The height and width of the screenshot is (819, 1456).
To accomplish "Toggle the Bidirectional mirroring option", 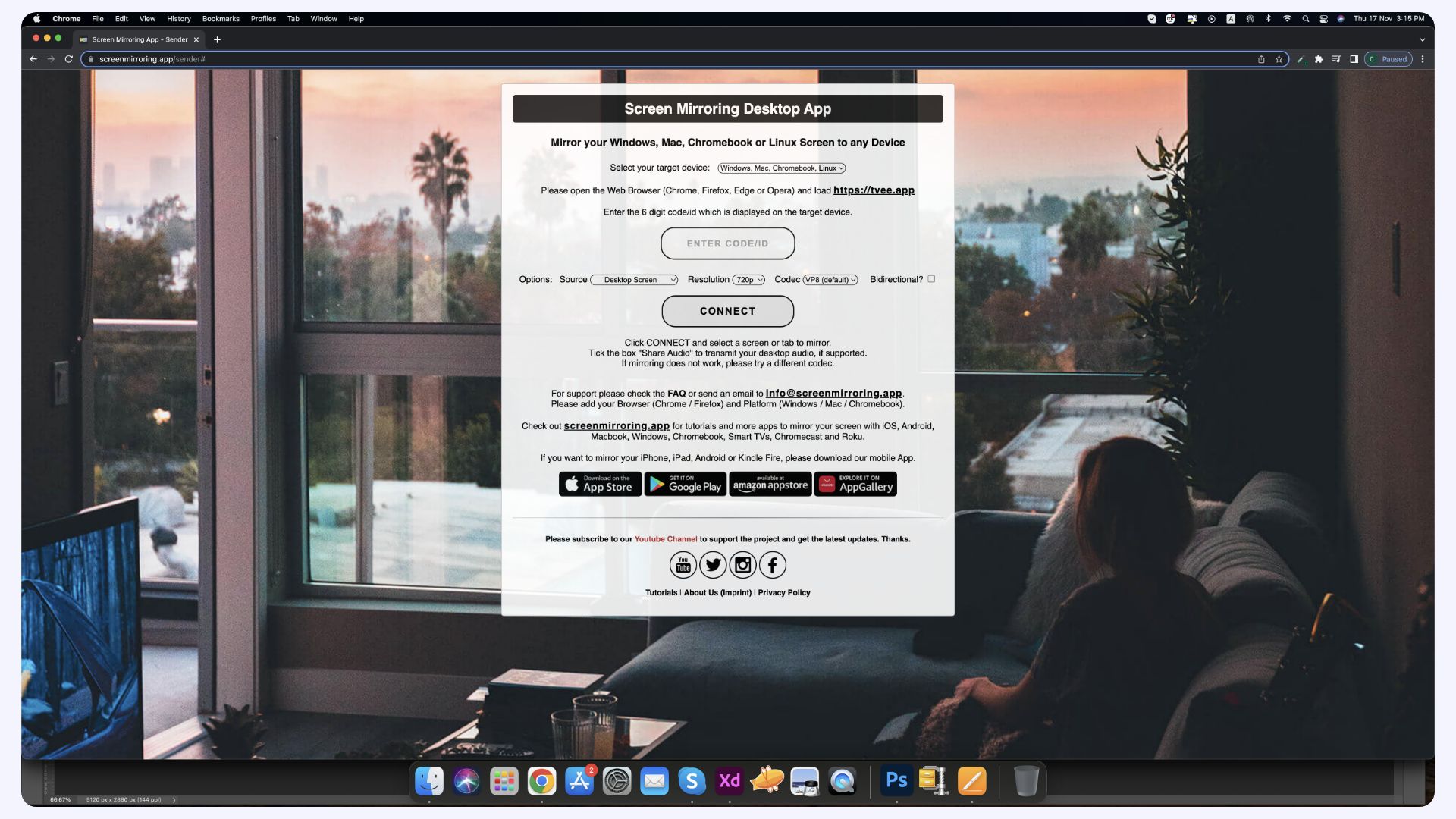I will tap(931, 279).
